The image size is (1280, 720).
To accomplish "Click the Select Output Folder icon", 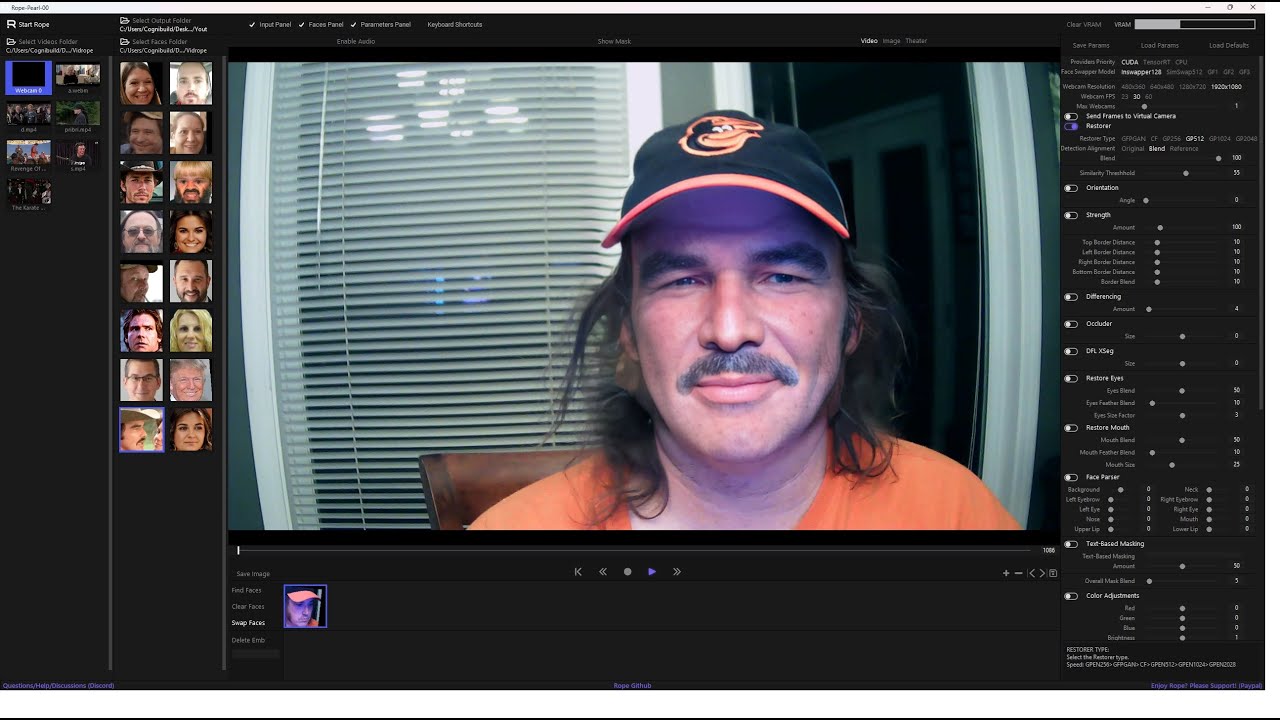I will (125, 20).
